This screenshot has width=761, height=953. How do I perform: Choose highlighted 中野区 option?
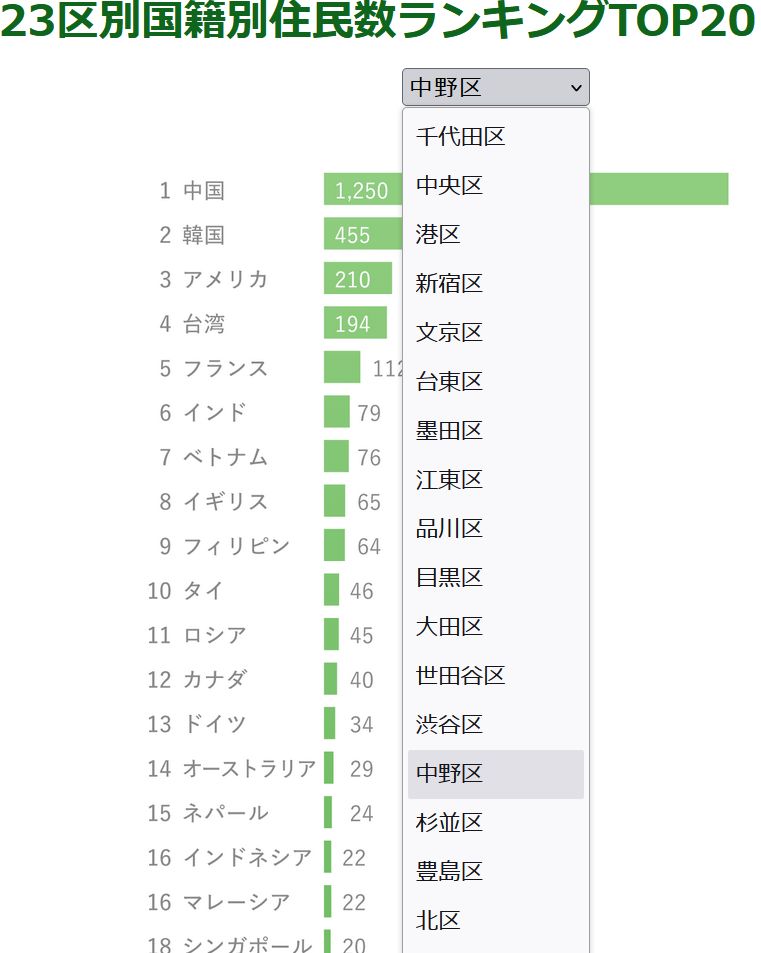click(x=495, y=774)
